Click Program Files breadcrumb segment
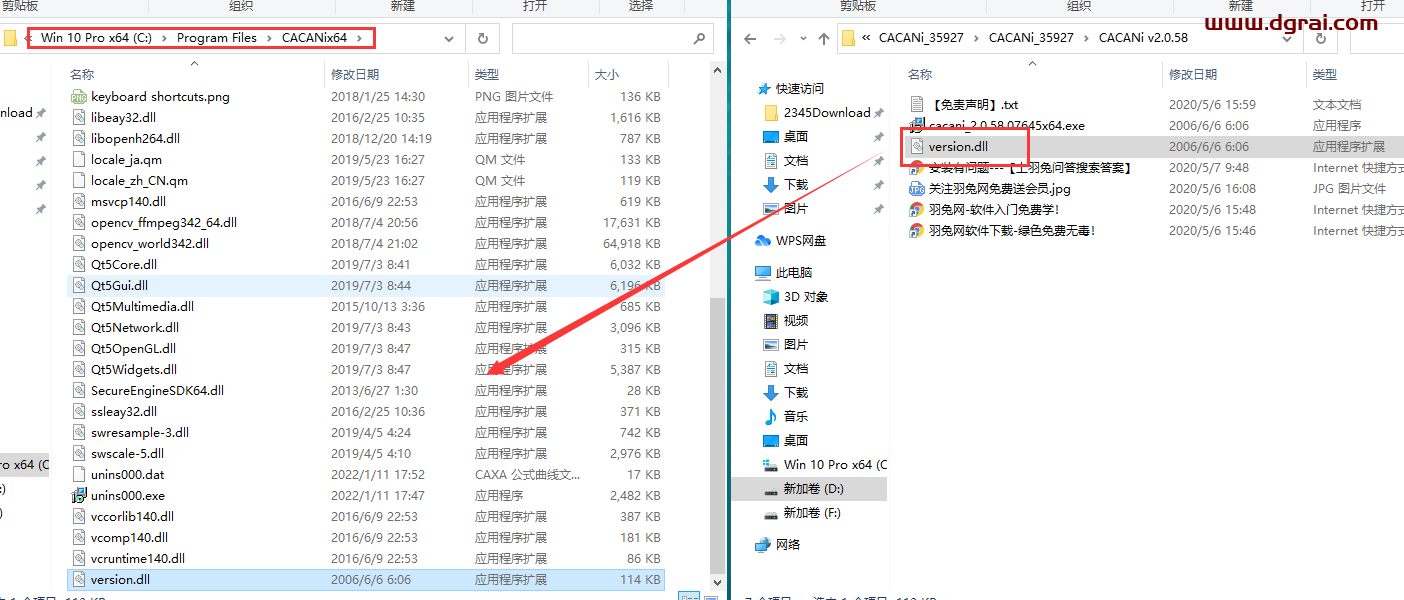 click(x=217, y=38)
